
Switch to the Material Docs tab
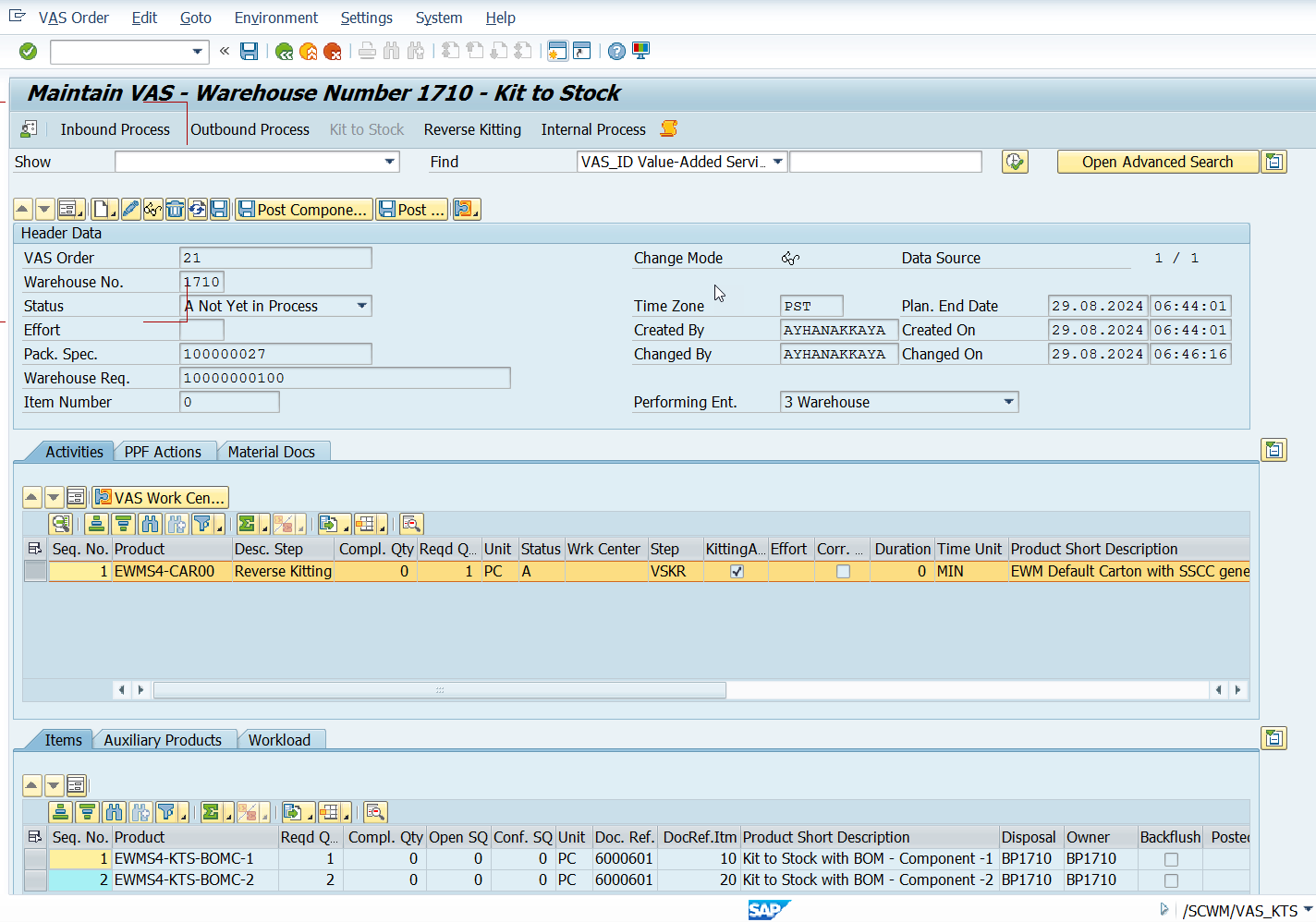tap(272, 452)
